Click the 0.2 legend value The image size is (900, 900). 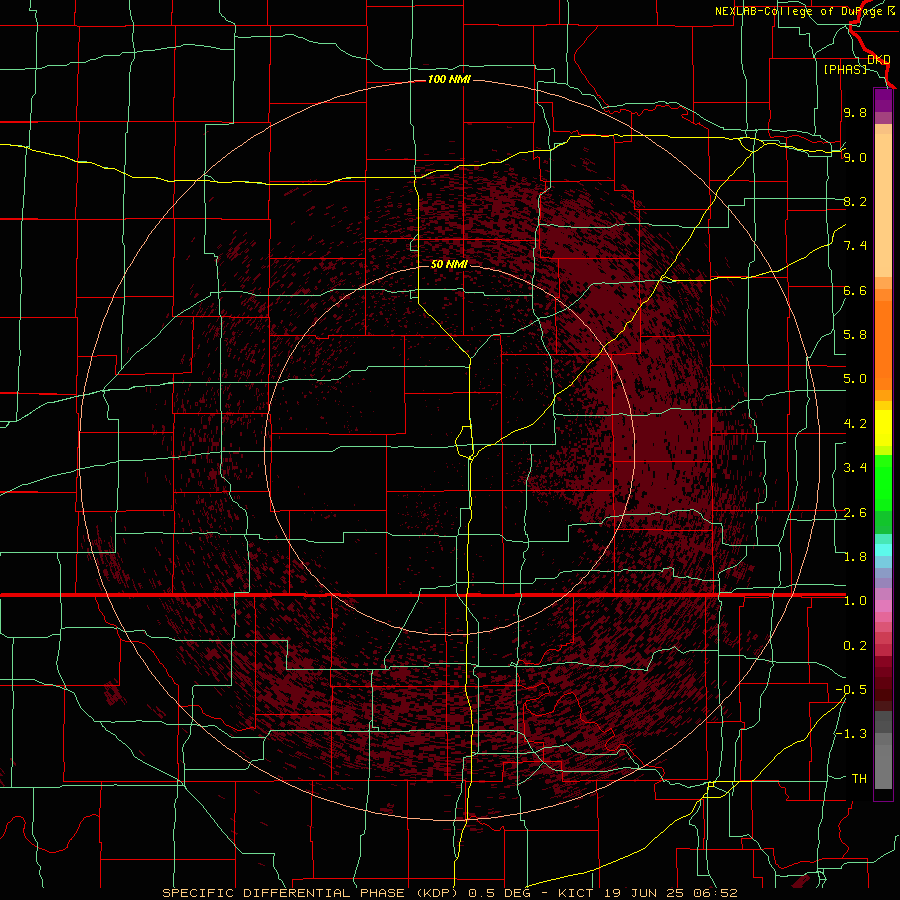coord(855,646)
